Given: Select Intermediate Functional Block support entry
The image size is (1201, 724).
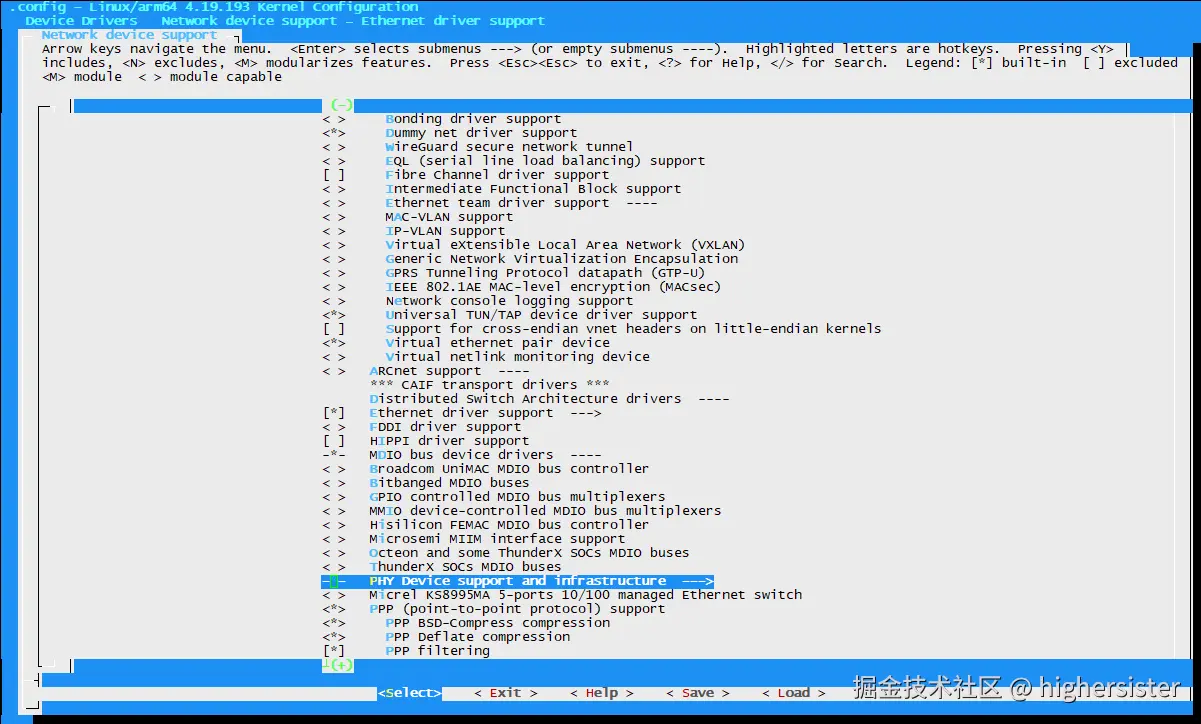Looking at the screenshot, I should [533, 189].
